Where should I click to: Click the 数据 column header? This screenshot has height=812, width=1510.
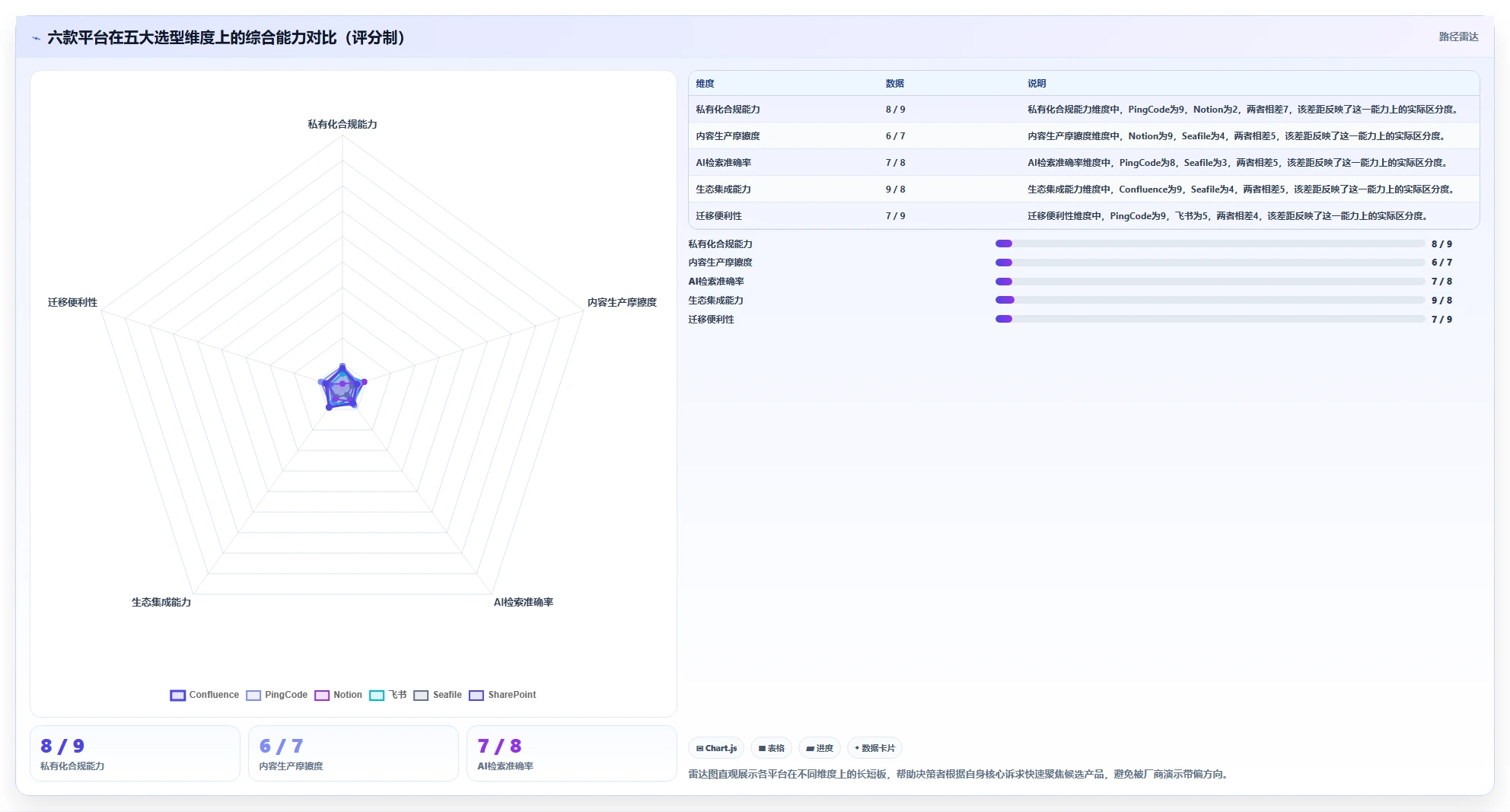[894, 84]
